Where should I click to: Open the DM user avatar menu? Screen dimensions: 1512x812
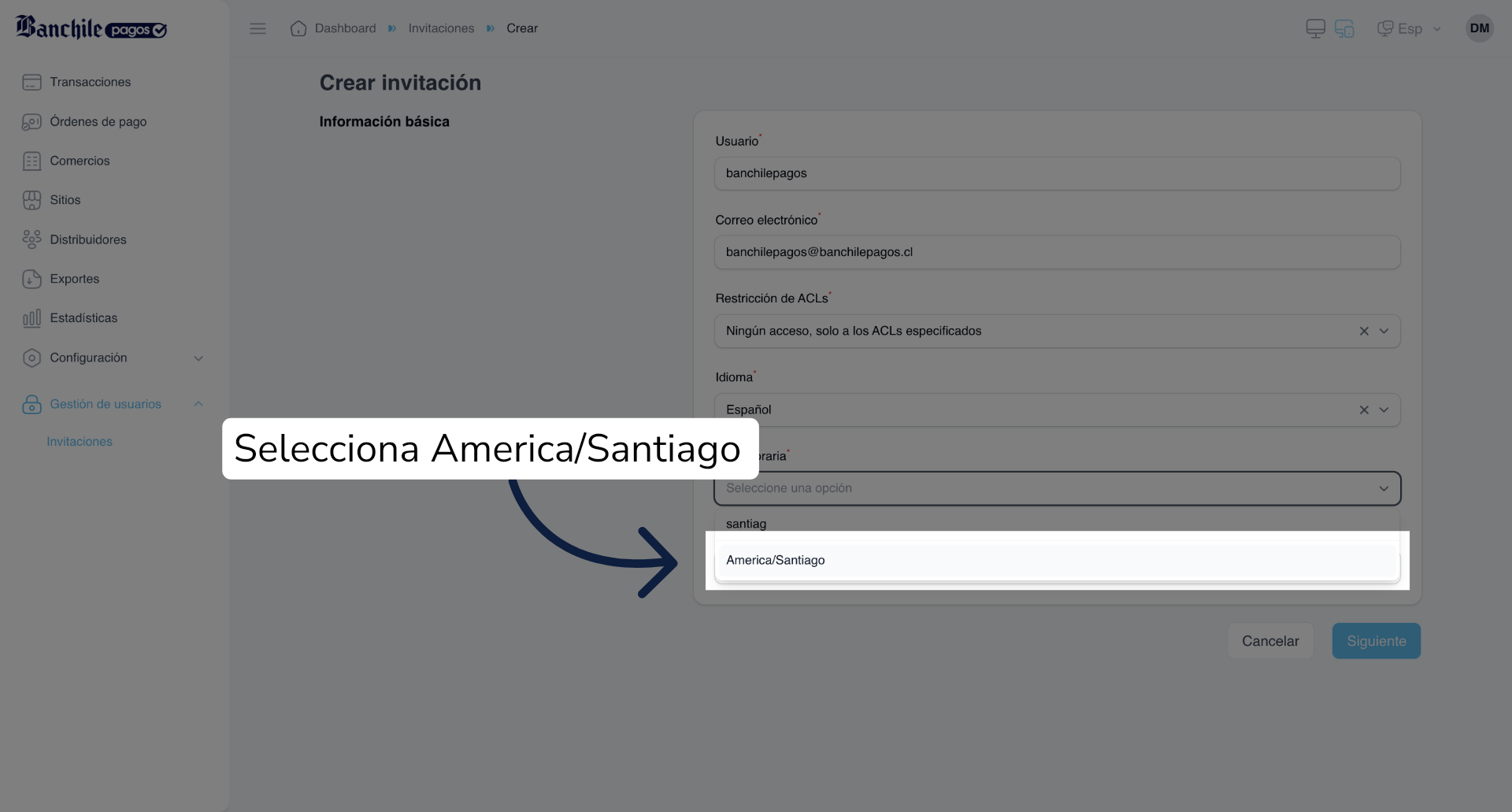click(x=1480, y=28)
